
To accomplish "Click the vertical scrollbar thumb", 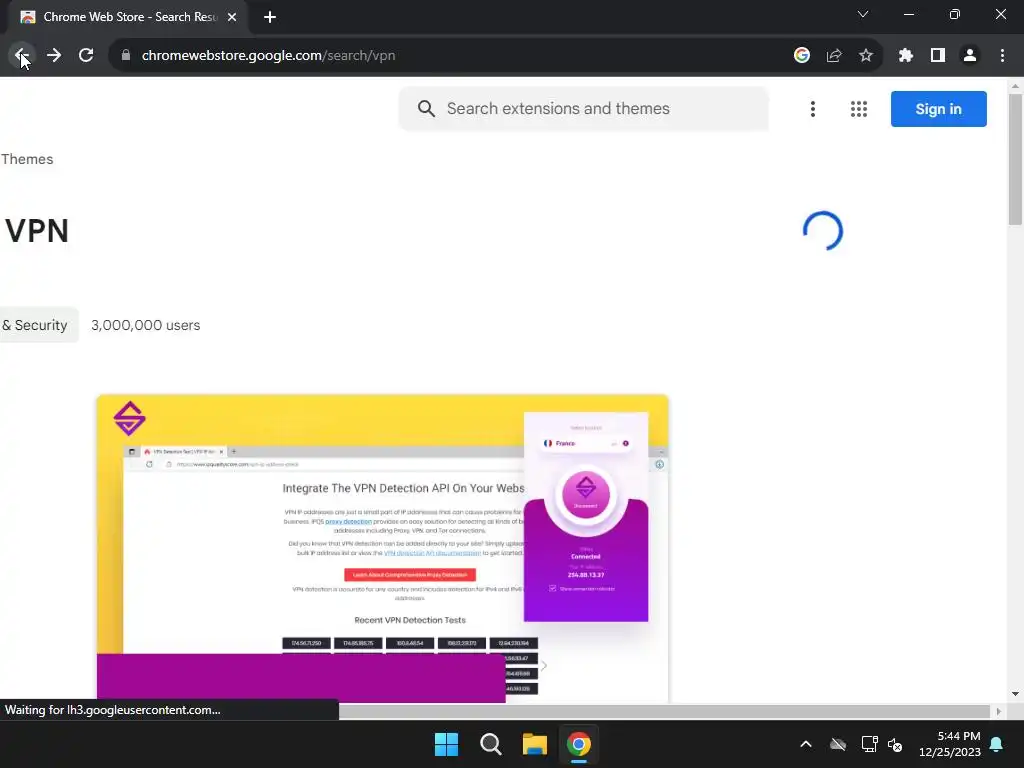I will 1015,160.
